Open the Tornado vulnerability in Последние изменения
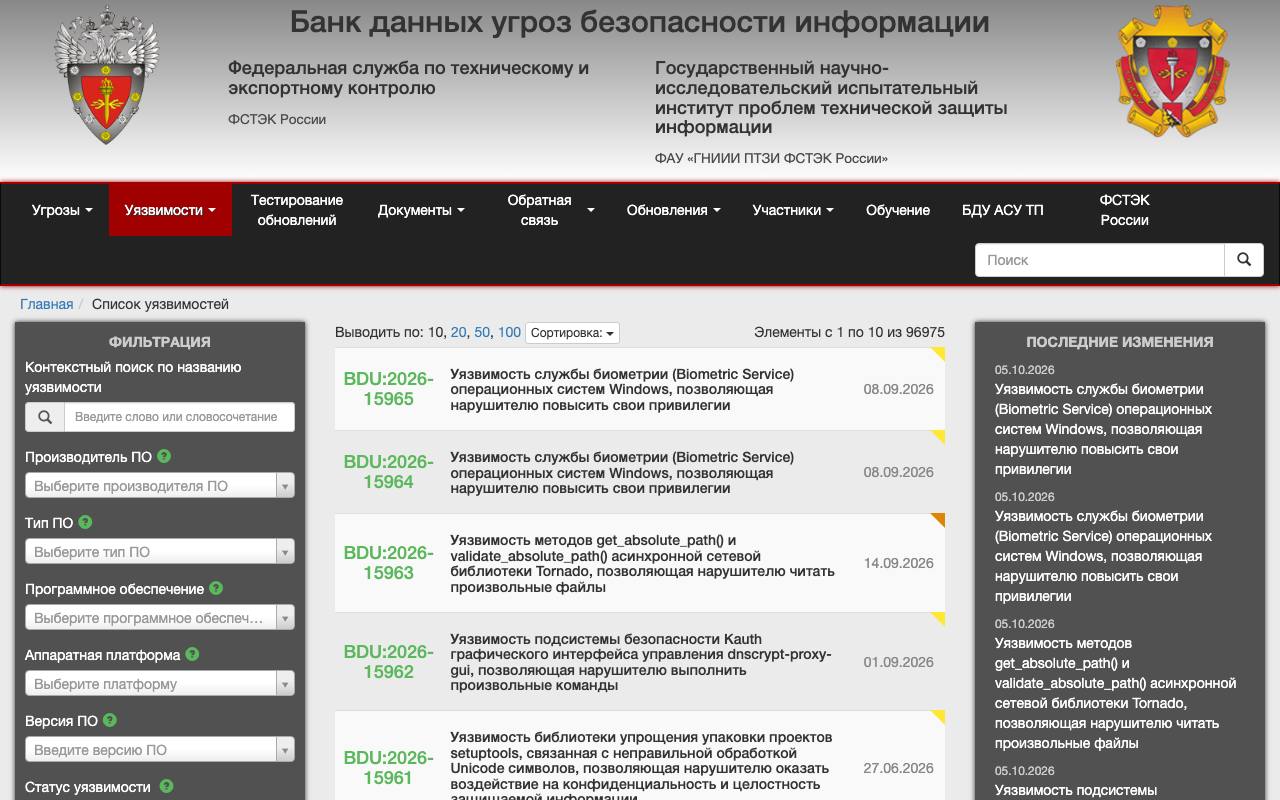This screenshot has height=800, width=1280. (x=1115, y=693)
